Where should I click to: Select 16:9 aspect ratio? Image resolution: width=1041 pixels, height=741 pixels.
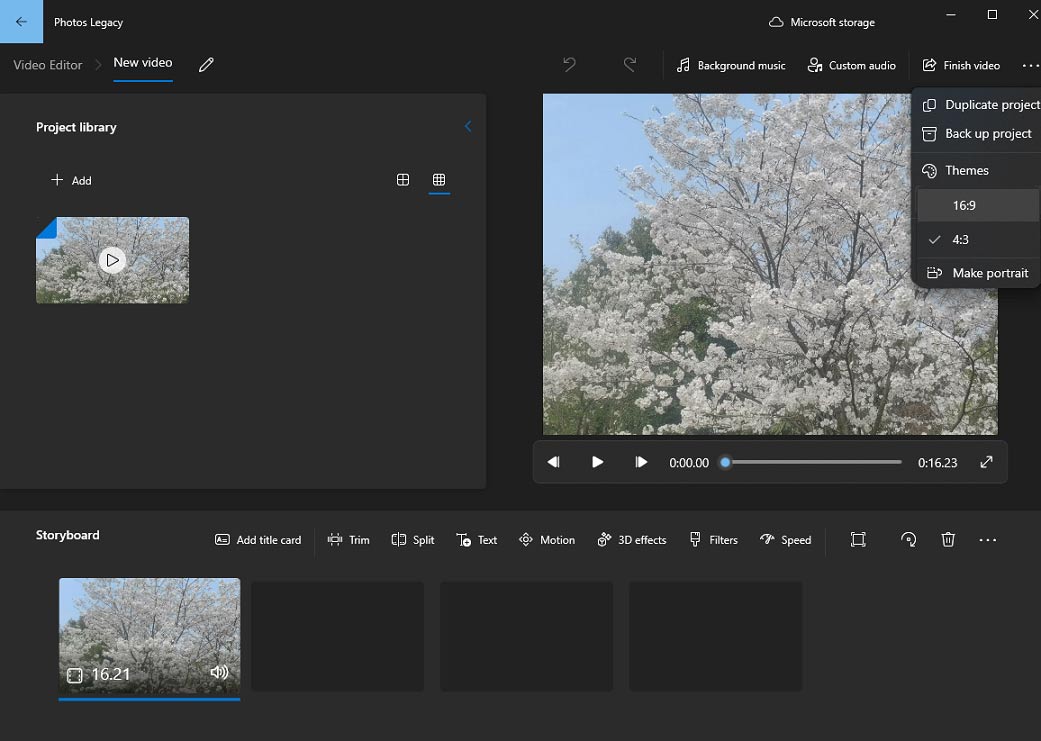click(x=977, y=205)
